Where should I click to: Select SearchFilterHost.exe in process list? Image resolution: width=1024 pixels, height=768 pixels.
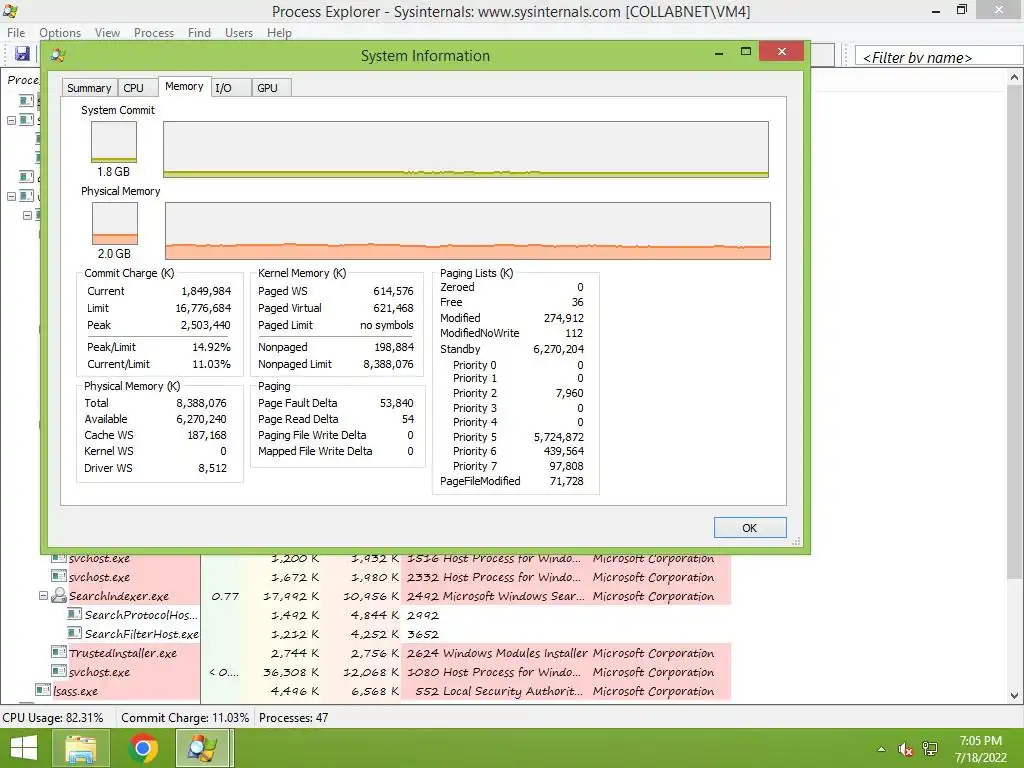click(398, 633)
